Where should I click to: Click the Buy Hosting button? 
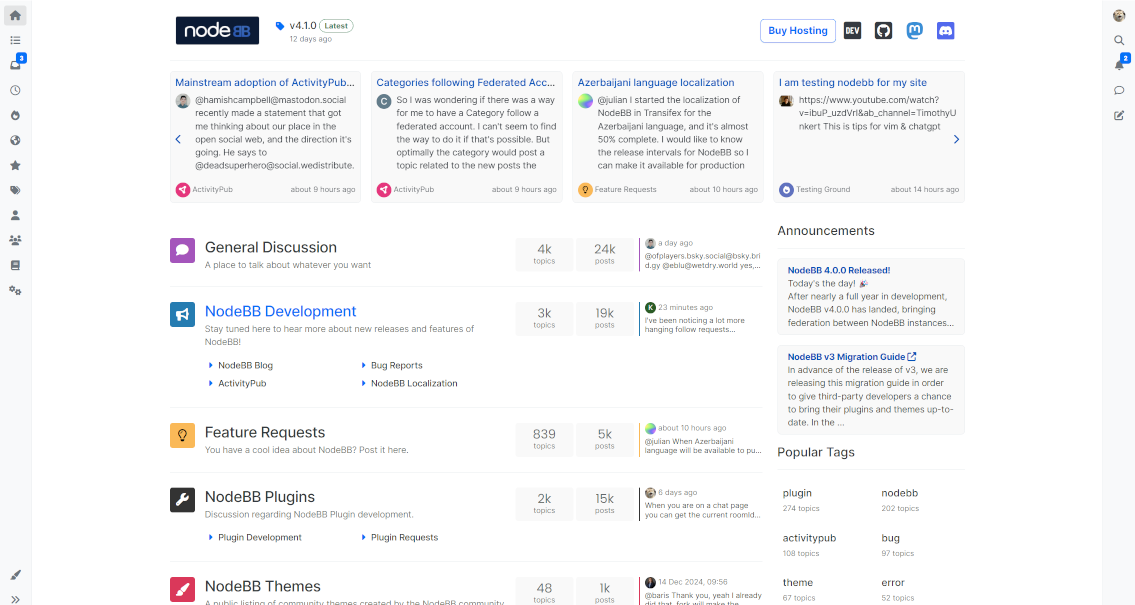pos(797,31)
